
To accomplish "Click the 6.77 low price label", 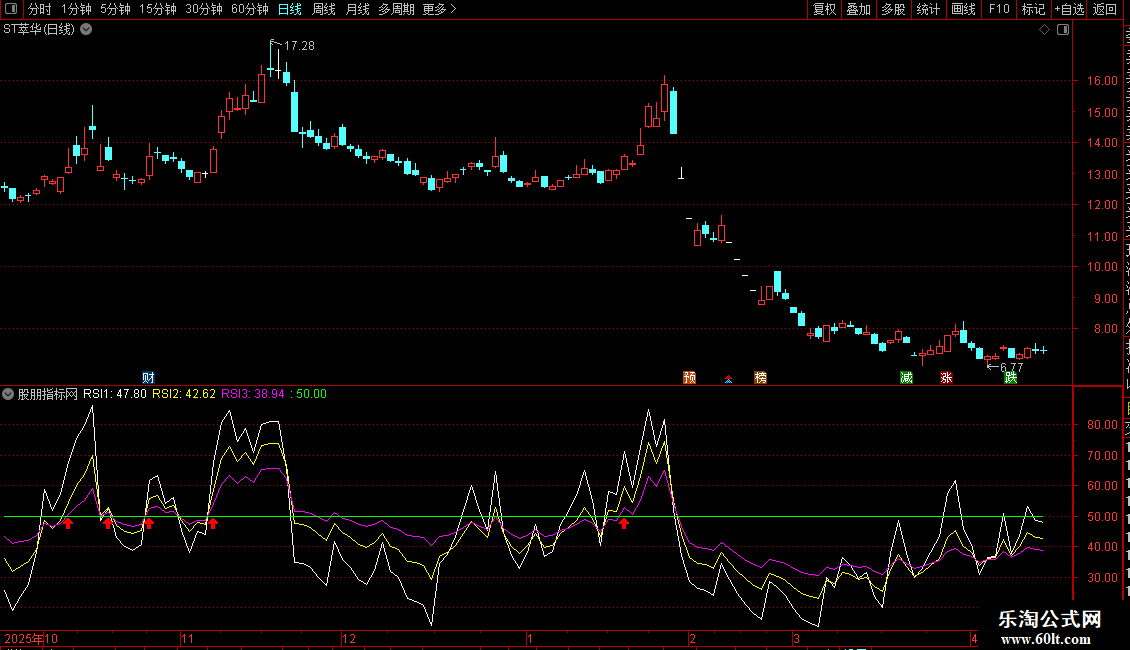I will tap(1012, 368).
